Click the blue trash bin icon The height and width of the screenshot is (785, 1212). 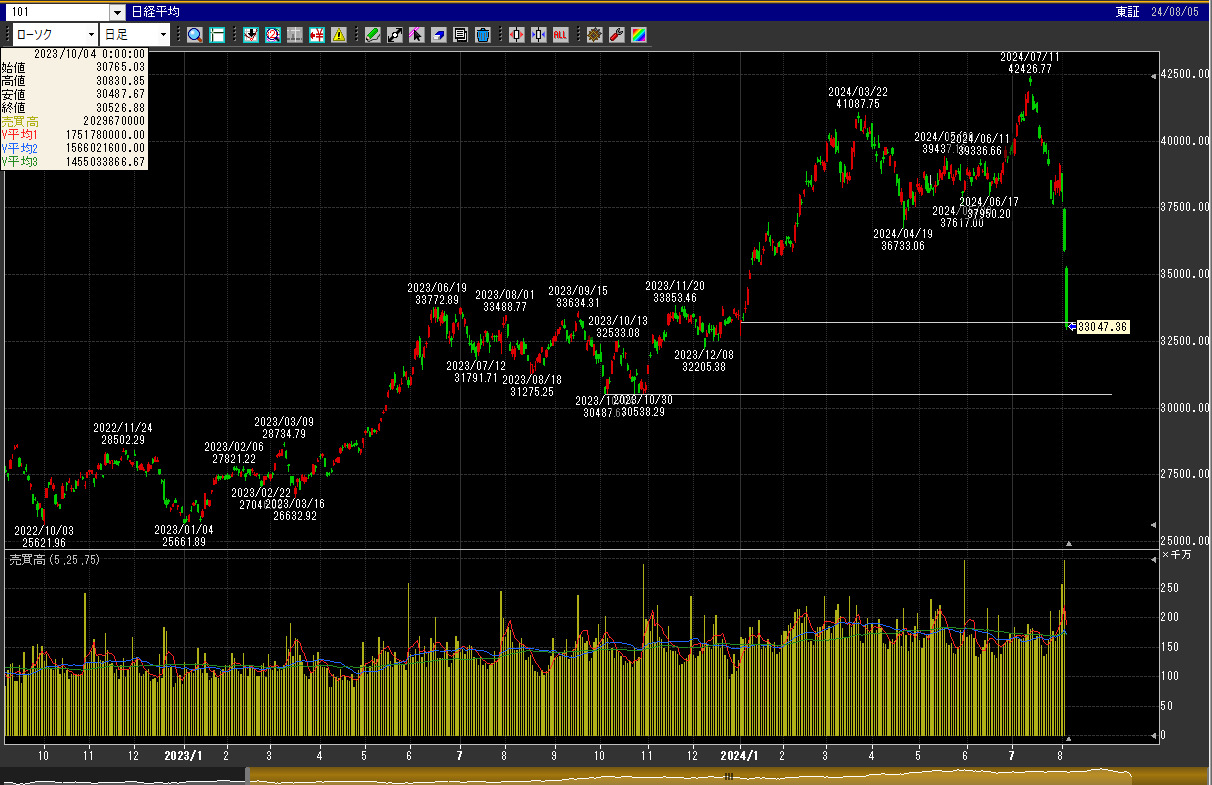483,35
